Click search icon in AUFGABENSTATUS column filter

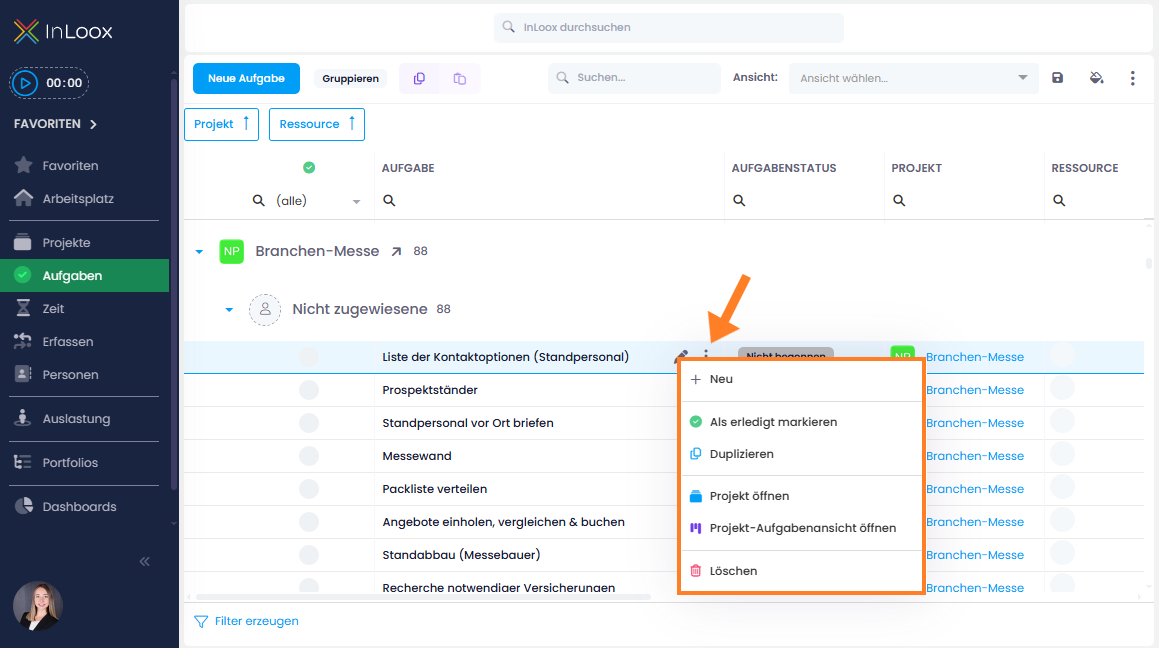(739, 200)
